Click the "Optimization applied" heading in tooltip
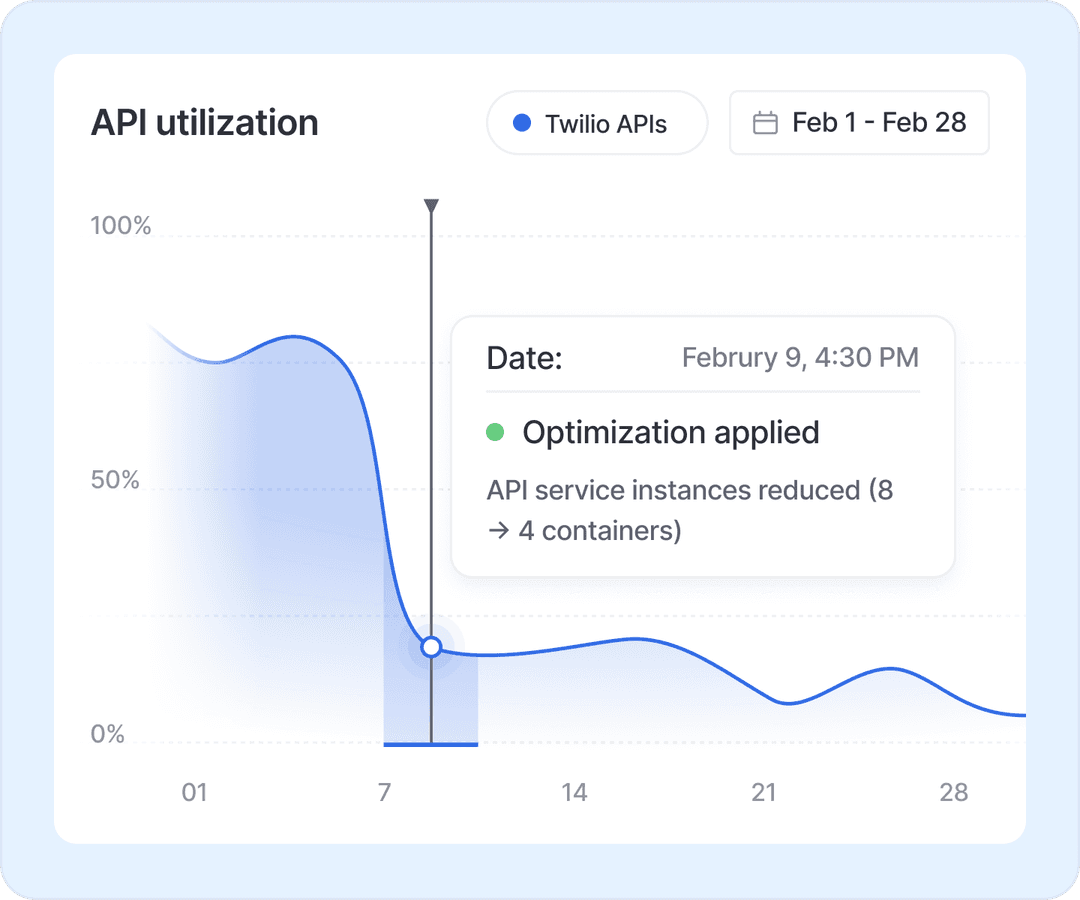The width and height of the screenshot is (1080, 900). [671, 432]
